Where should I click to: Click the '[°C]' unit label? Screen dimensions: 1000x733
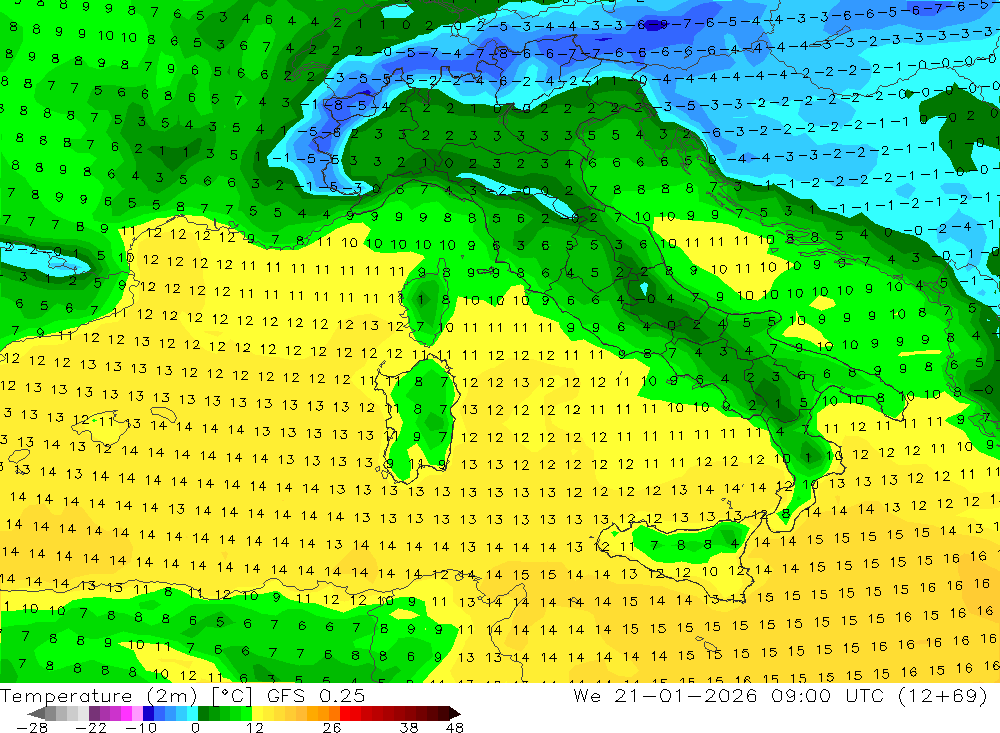tap(233, 695)
